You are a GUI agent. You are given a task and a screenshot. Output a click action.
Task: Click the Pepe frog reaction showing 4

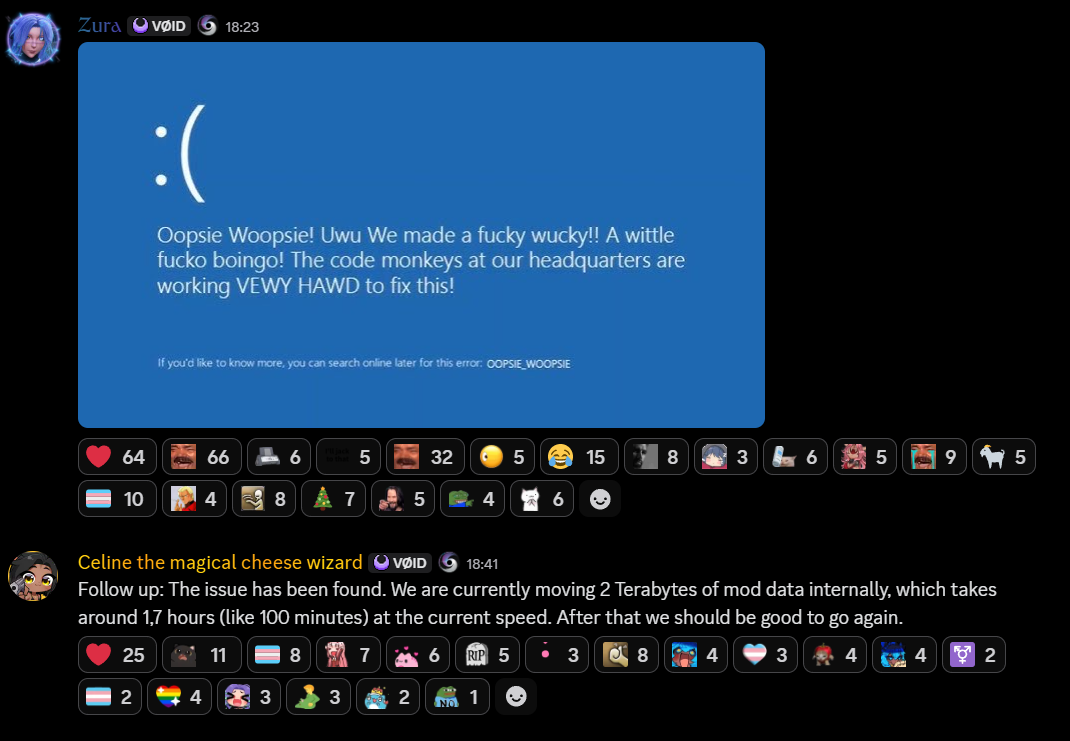click(473, 499)
